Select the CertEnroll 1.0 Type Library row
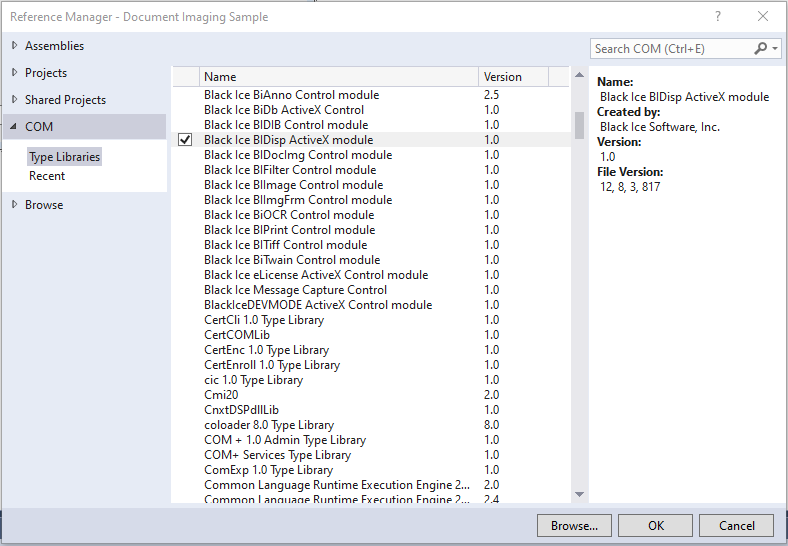 (272, 365)
